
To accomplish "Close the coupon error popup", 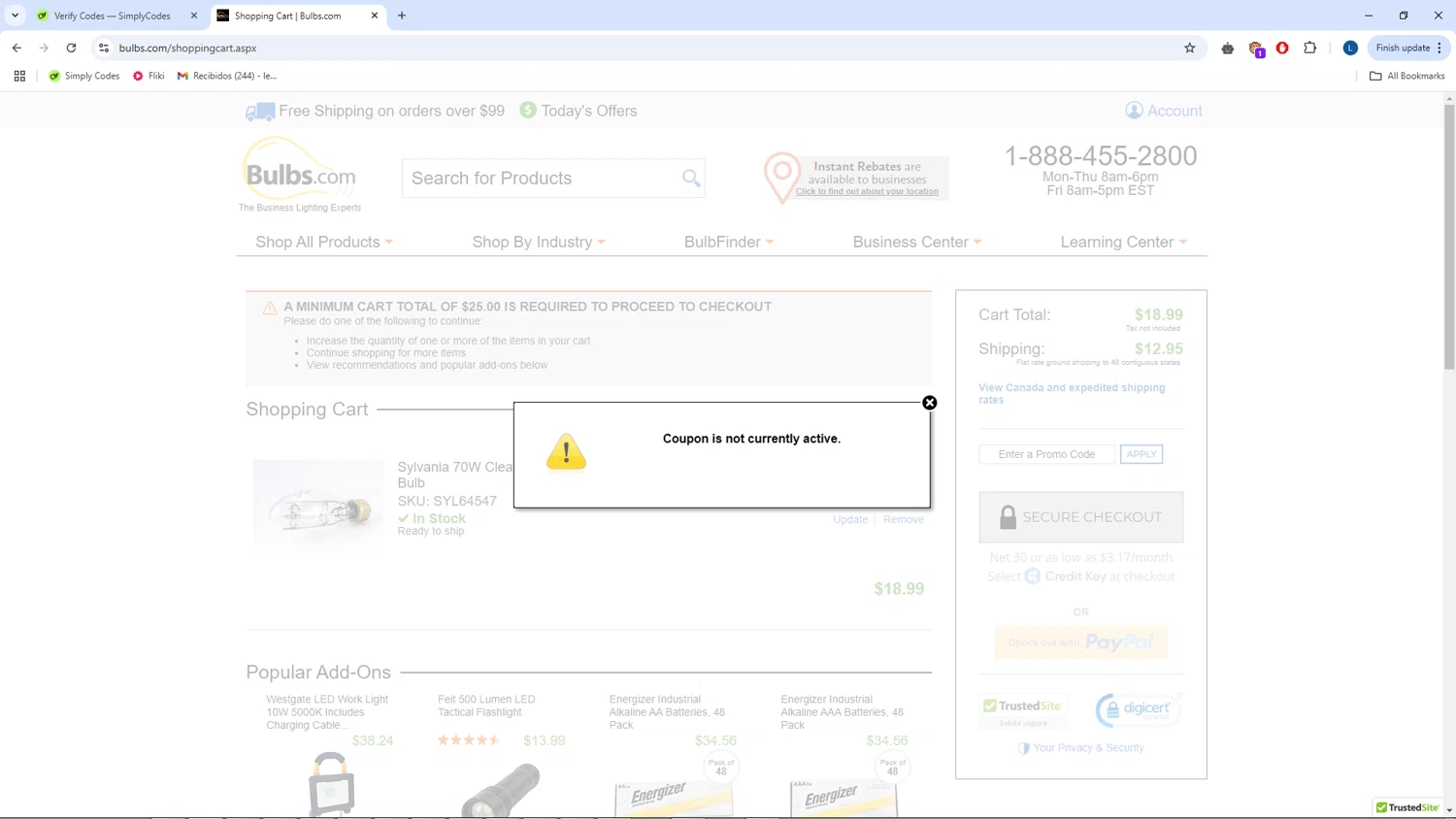I will 930,403.
